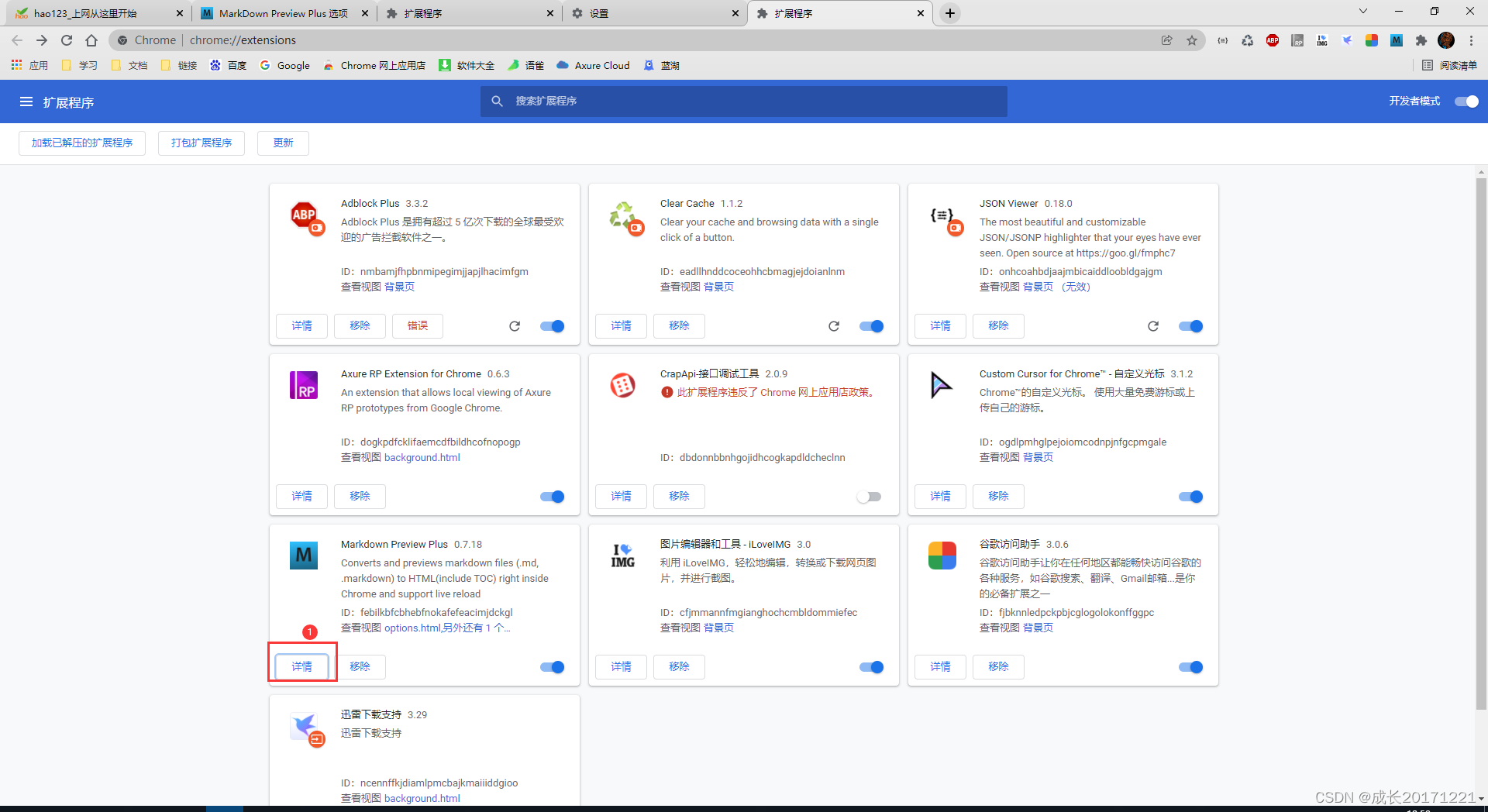Disable the Adblock Plus extension
This screenshot has height=812, width=1488.
(x=553, y=326)
